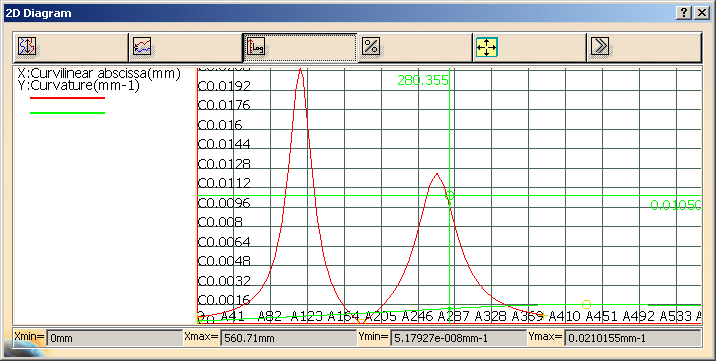Click the double chevron expand icon

click(x=600, y=47)
